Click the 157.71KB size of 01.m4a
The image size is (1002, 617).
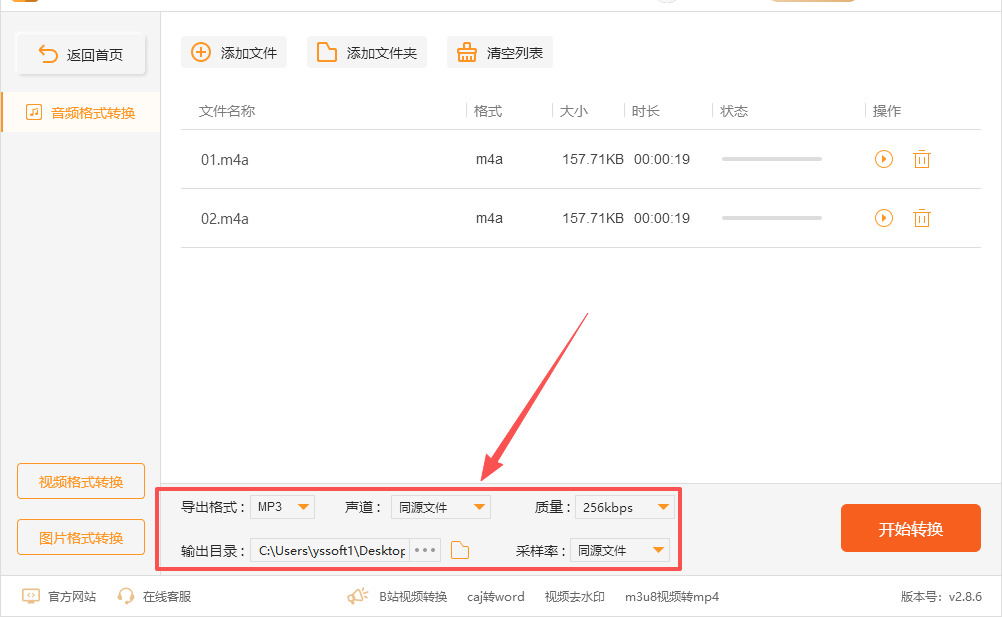592,159
